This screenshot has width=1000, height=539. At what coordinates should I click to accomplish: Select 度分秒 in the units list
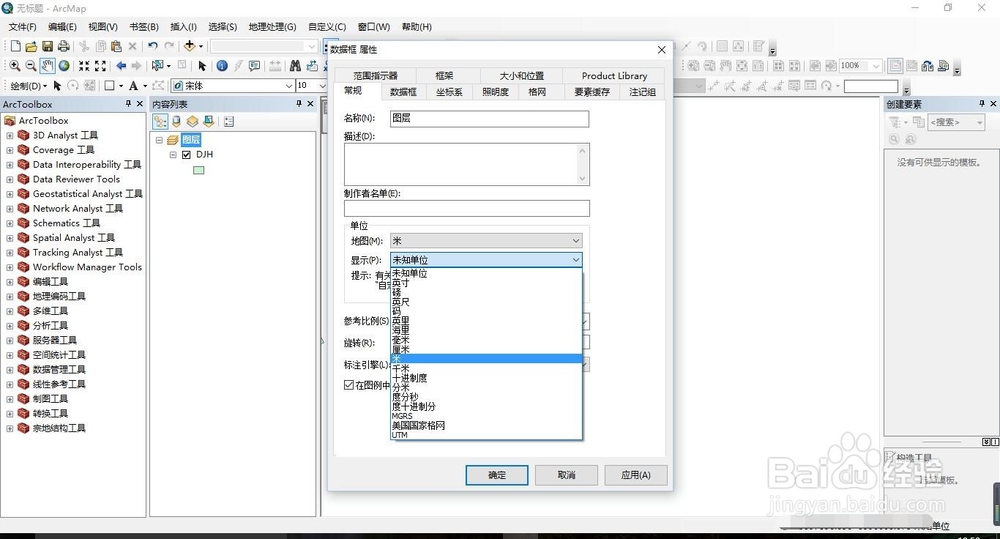486,397
